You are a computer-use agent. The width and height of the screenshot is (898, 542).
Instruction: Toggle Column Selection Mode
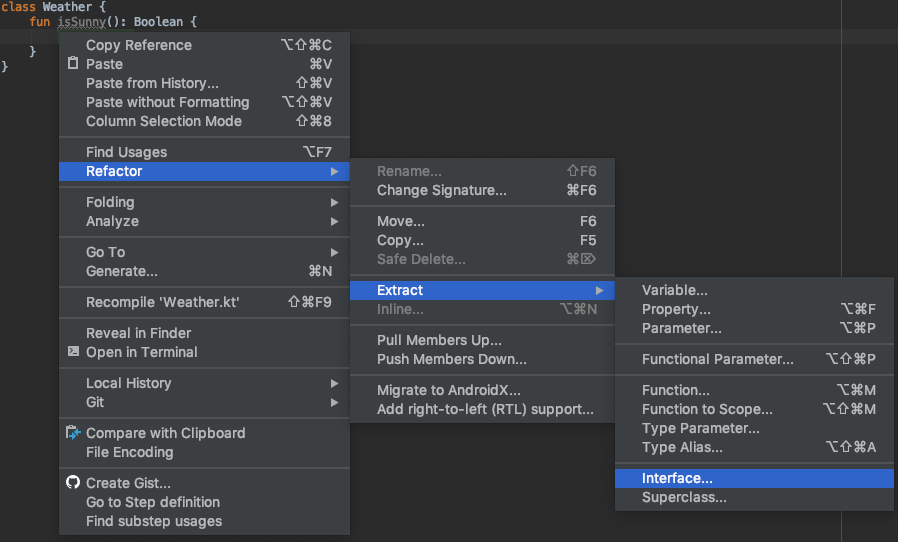[x=164, y=121]
